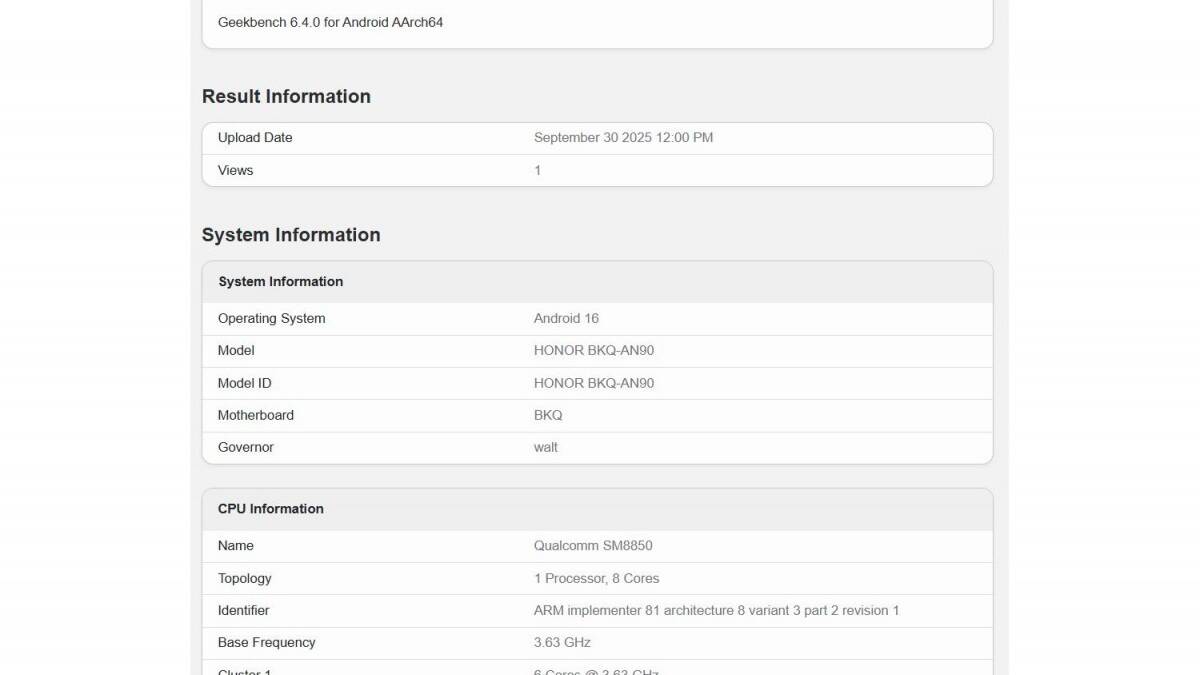Select the Android 16 value

566,318
